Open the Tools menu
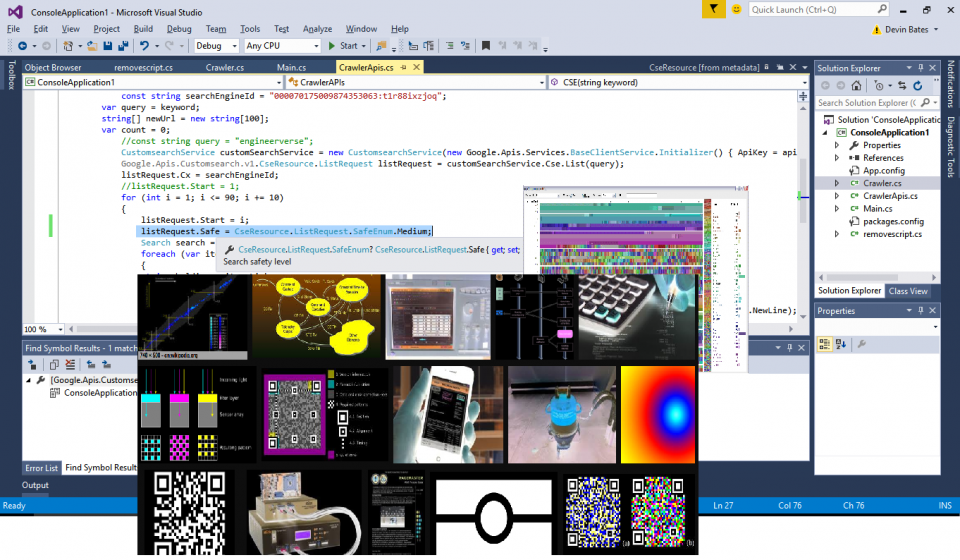The image size is (960, 560). pyautogui.click(x=250, y=29)
